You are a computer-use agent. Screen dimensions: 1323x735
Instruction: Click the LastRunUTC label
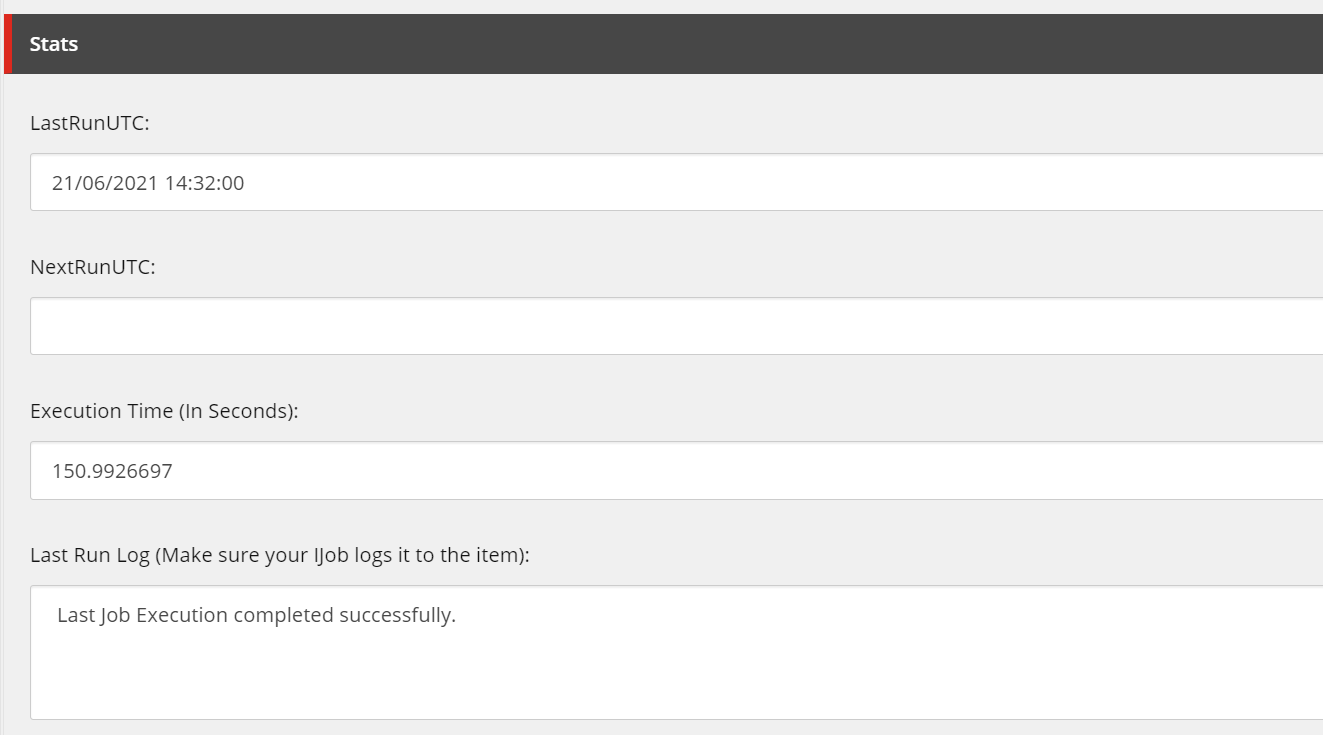click(90, 123)
